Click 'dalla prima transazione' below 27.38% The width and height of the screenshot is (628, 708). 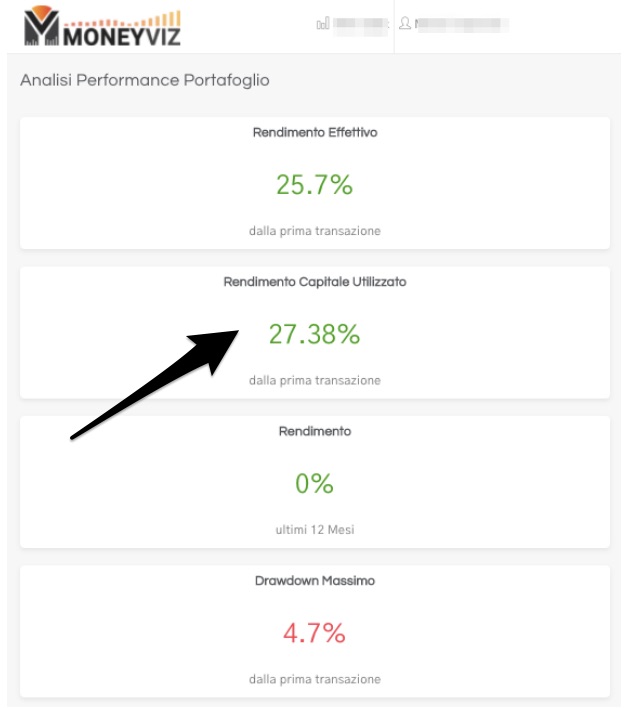point(315,380)
